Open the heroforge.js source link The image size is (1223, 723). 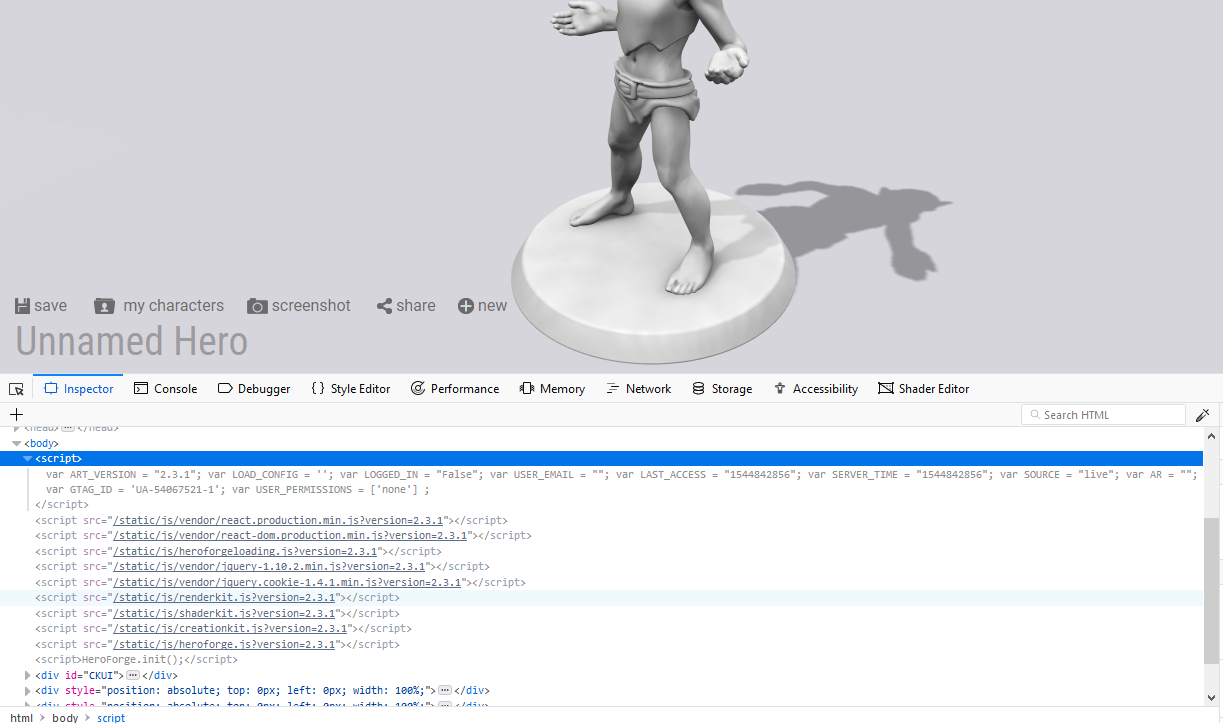pos(224,643)
